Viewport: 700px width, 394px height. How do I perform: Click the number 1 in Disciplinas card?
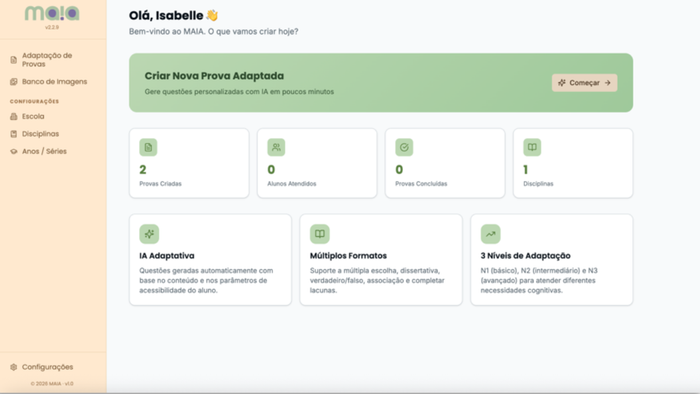click(525, 170)
